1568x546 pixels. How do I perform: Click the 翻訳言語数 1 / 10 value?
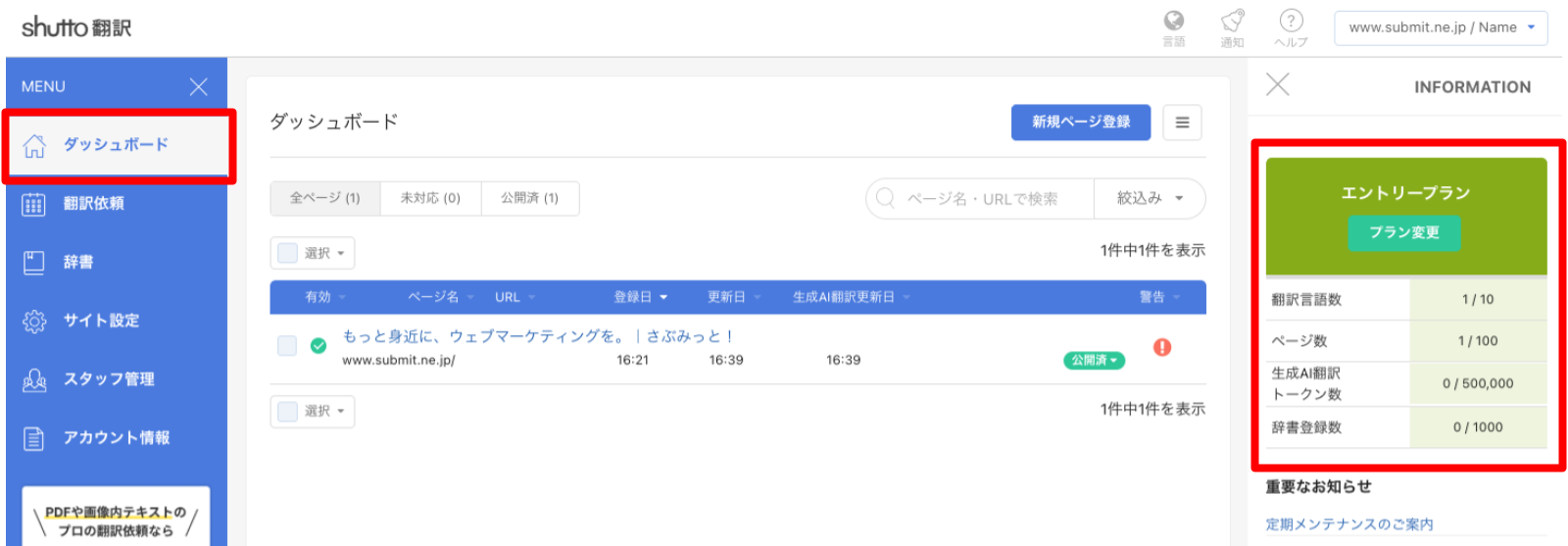coord(1478,300)
